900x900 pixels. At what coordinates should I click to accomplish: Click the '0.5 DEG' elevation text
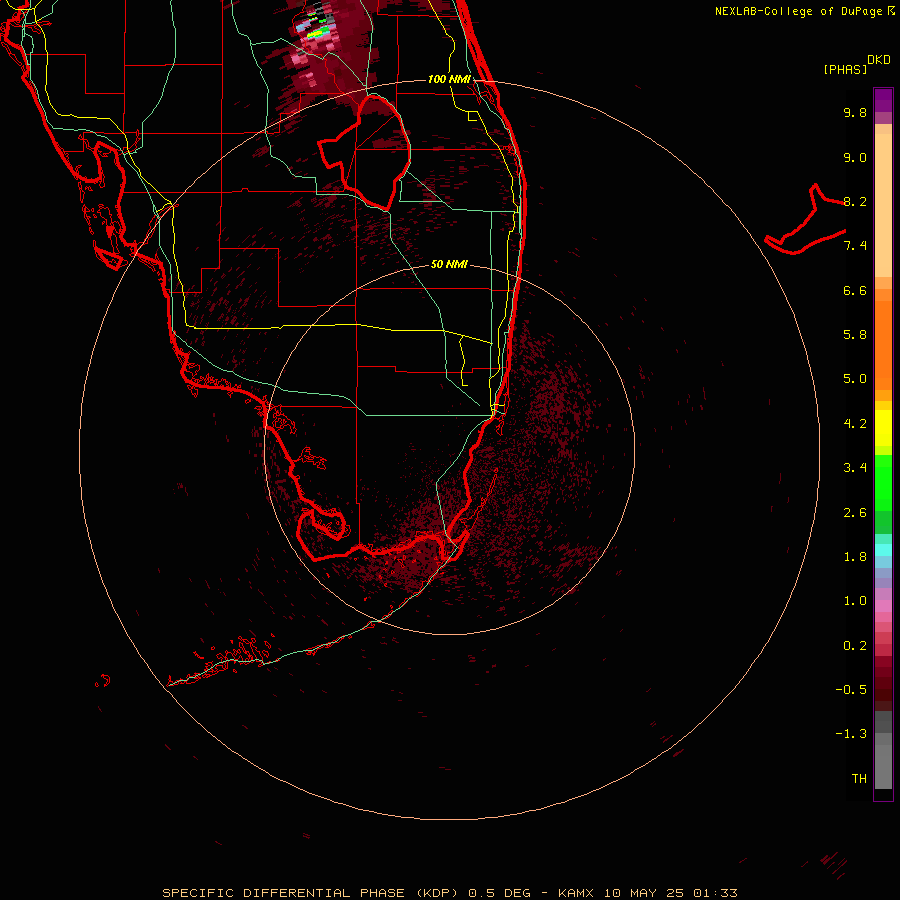pos(499,893)
